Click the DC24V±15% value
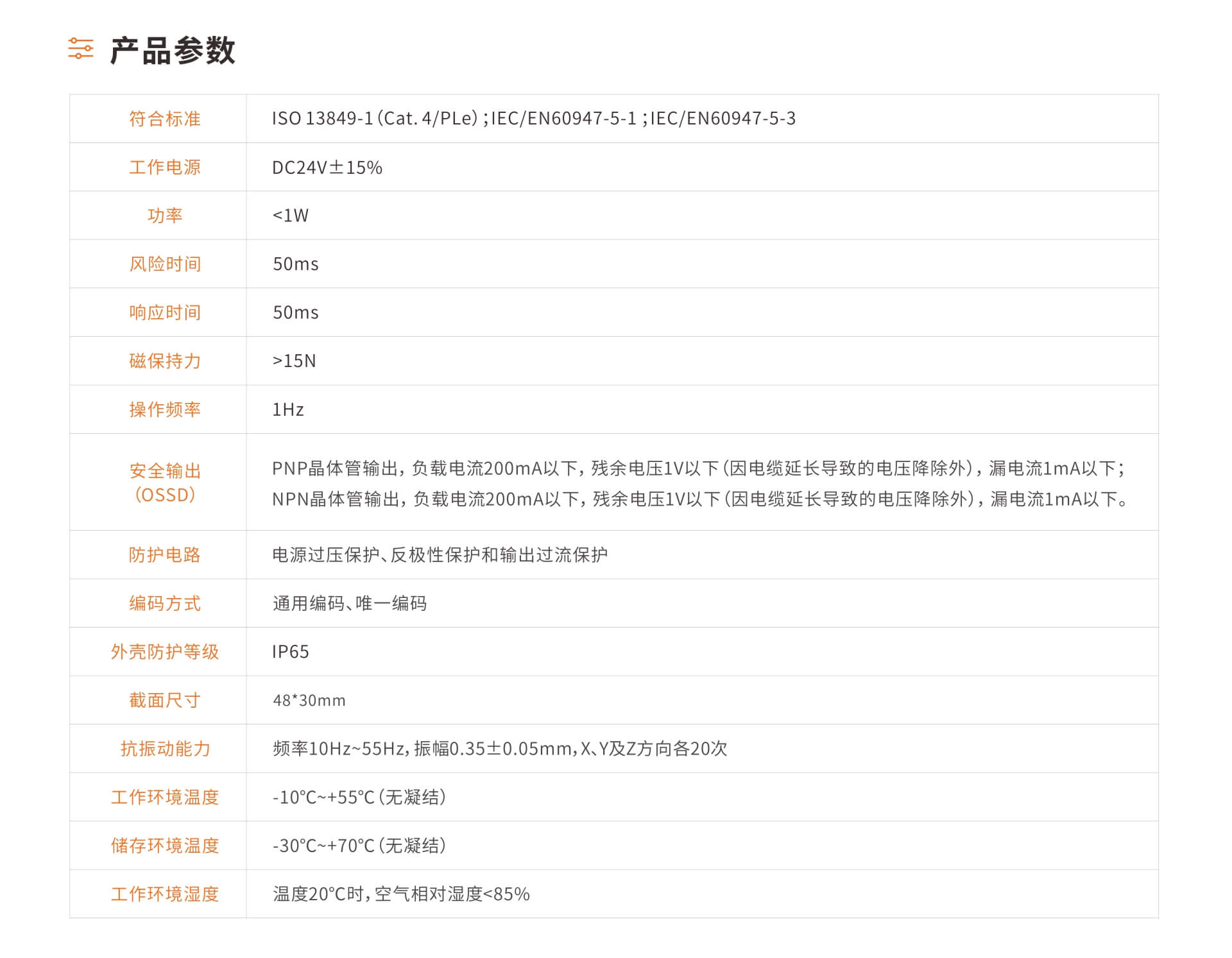 pyautogui.click(x=327, y=167)
